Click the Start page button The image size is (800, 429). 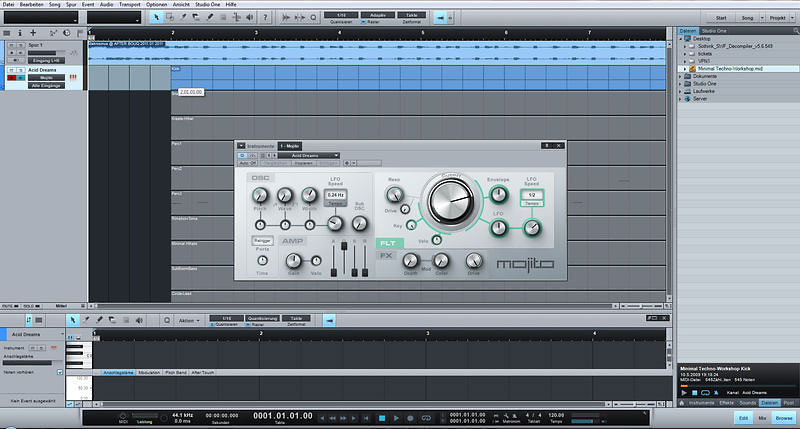721,18
